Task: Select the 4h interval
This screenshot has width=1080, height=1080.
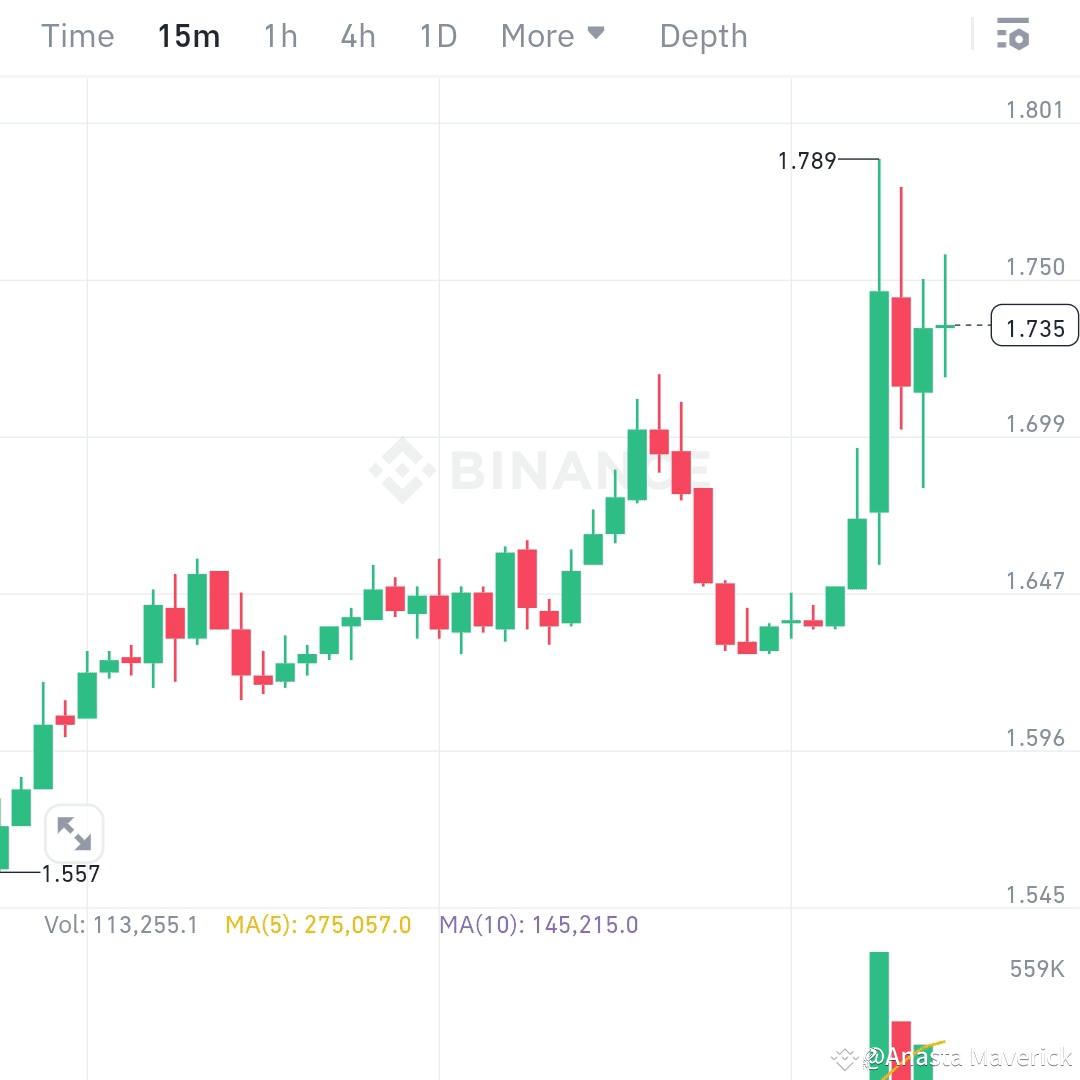Action: point(357,35)
